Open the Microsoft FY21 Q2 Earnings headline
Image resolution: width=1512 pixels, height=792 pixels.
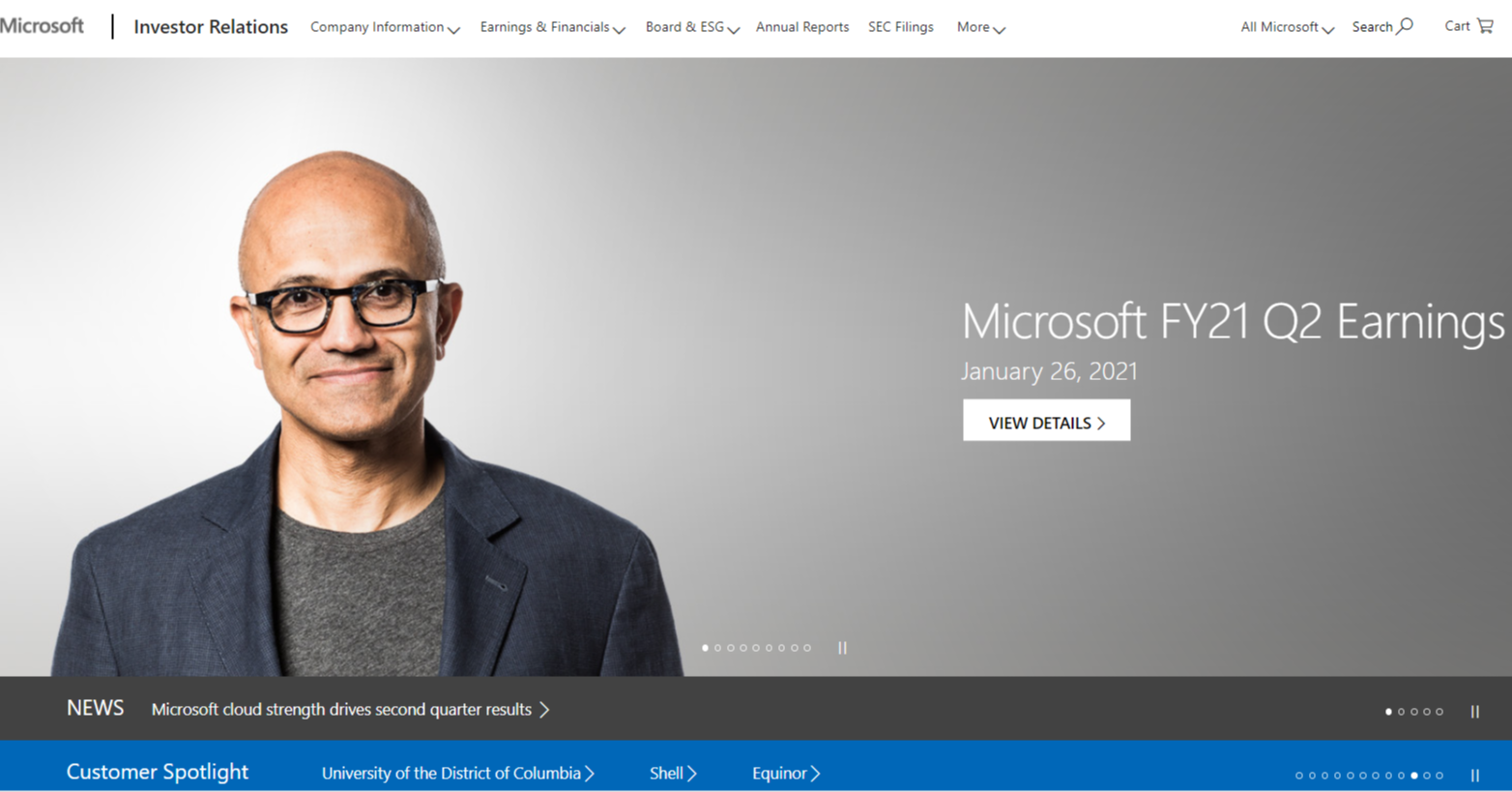(1233, 321)
